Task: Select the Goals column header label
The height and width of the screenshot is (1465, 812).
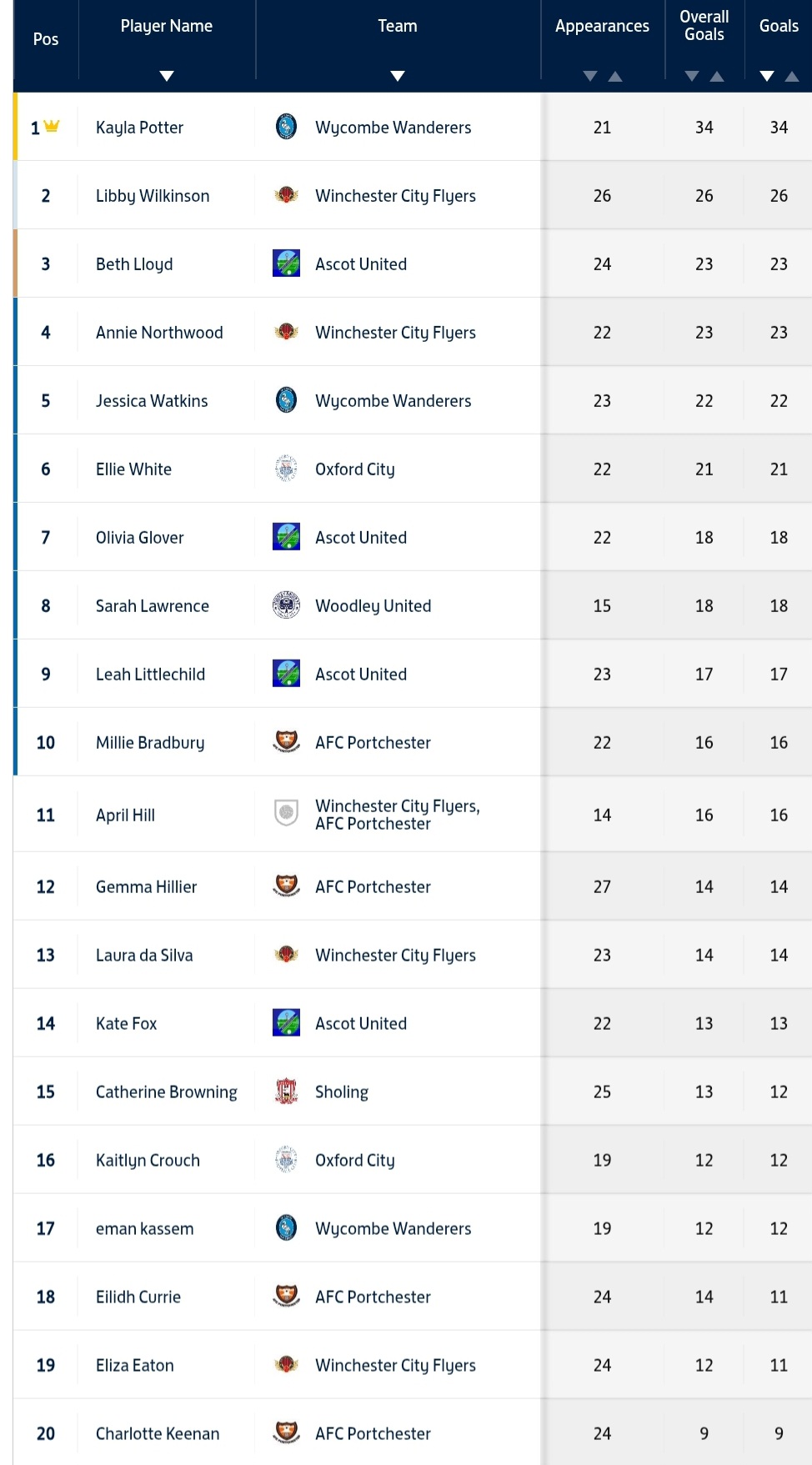Action: point(779,26)
